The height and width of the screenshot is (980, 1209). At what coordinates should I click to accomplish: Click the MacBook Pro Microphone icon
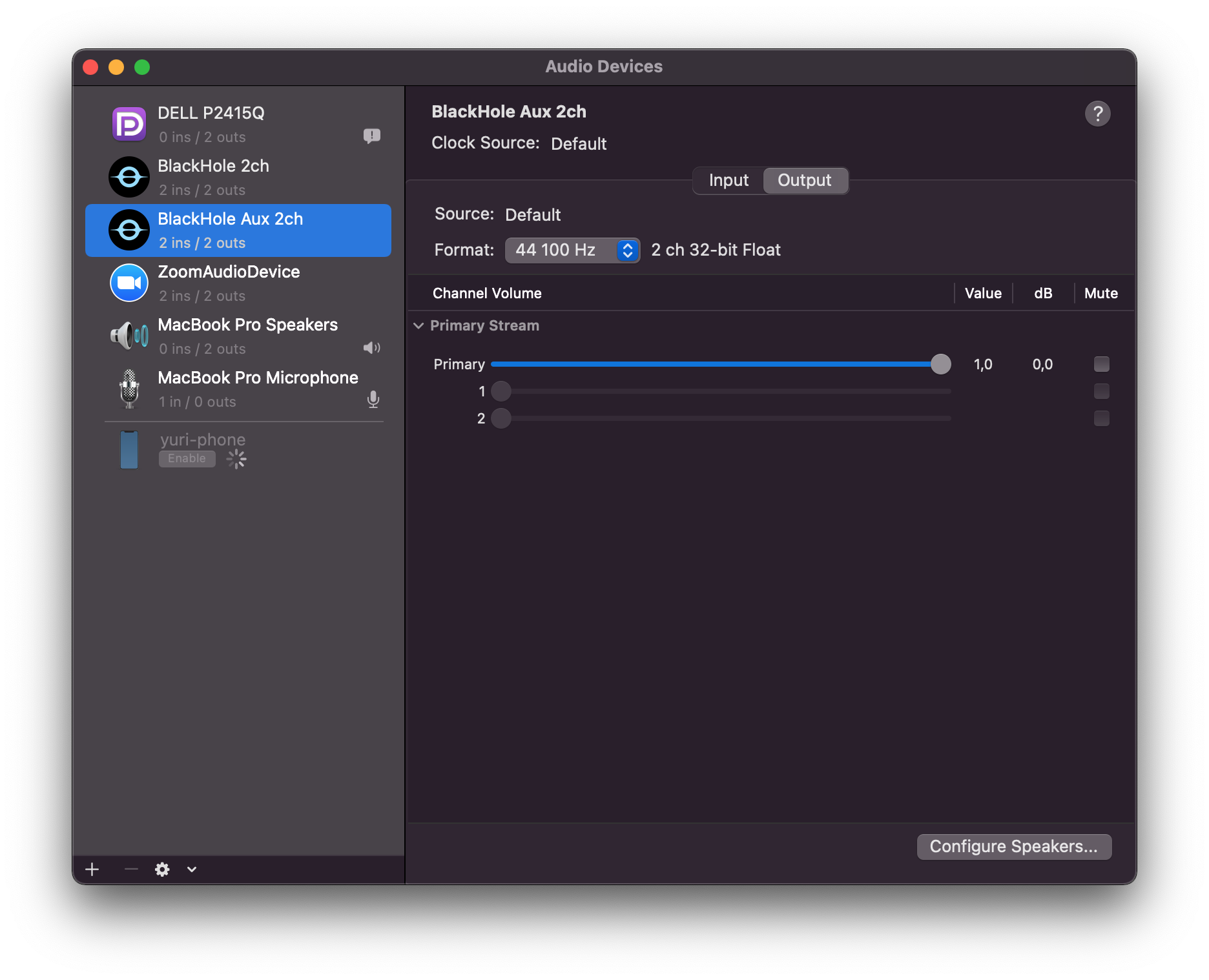(129, 389)
